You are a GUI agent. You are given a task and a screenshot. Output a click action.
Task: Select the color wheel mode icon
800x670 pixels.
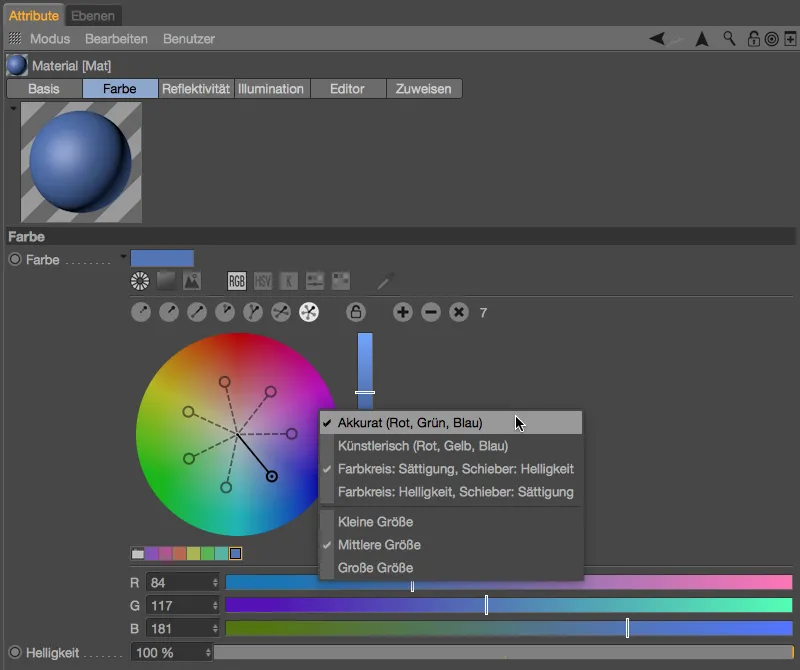[x=140, y=281]
